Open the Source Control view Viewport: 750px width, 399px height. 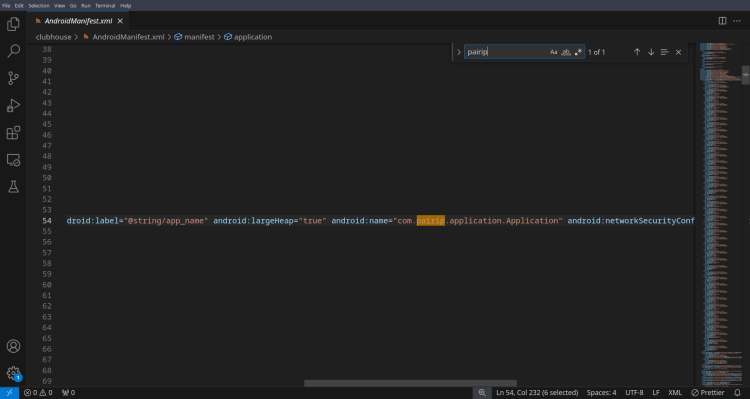point(13,78)
